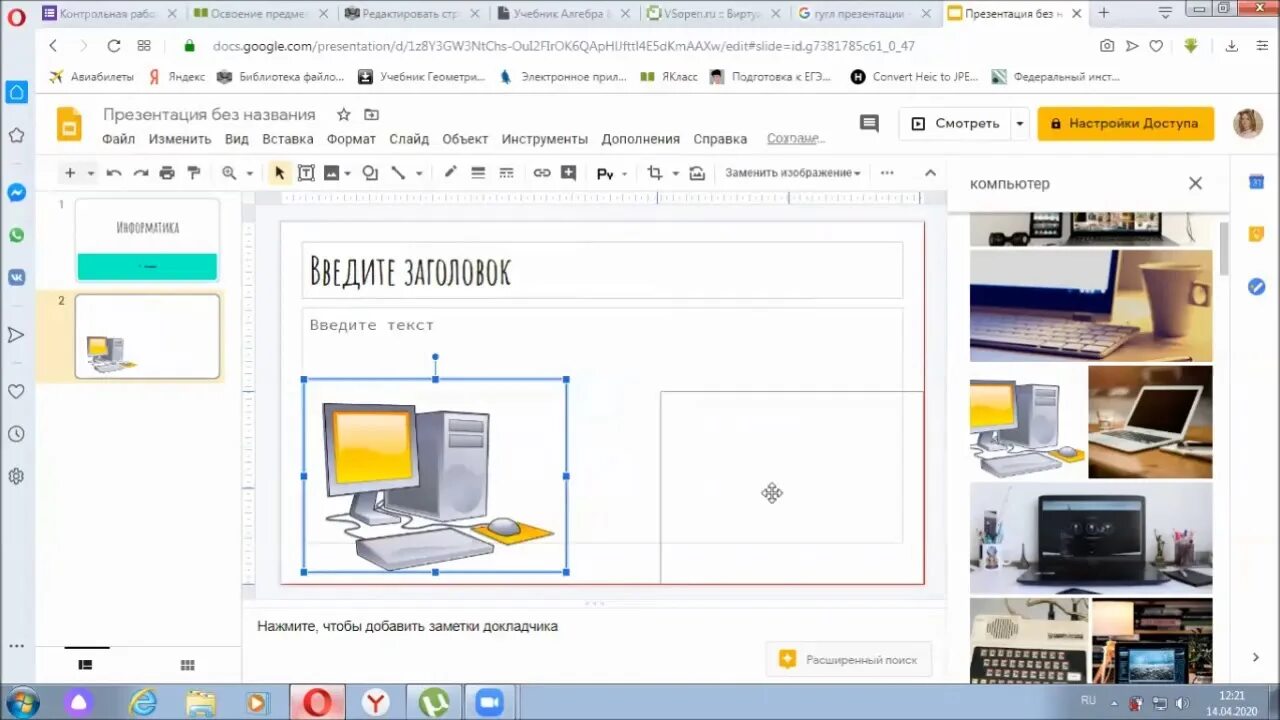Screen dimensions: 1280x720
Task: Click the move to folder icon
Action: click(371, 114)
